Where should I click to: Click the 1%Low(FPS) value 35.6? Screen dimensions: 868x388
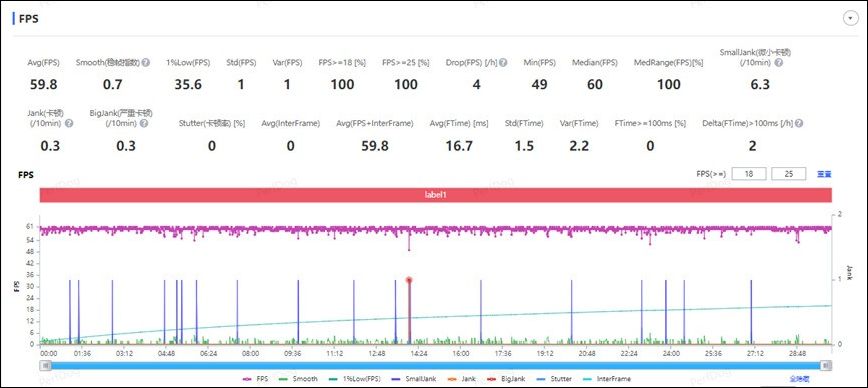click(x=188, y=85)
